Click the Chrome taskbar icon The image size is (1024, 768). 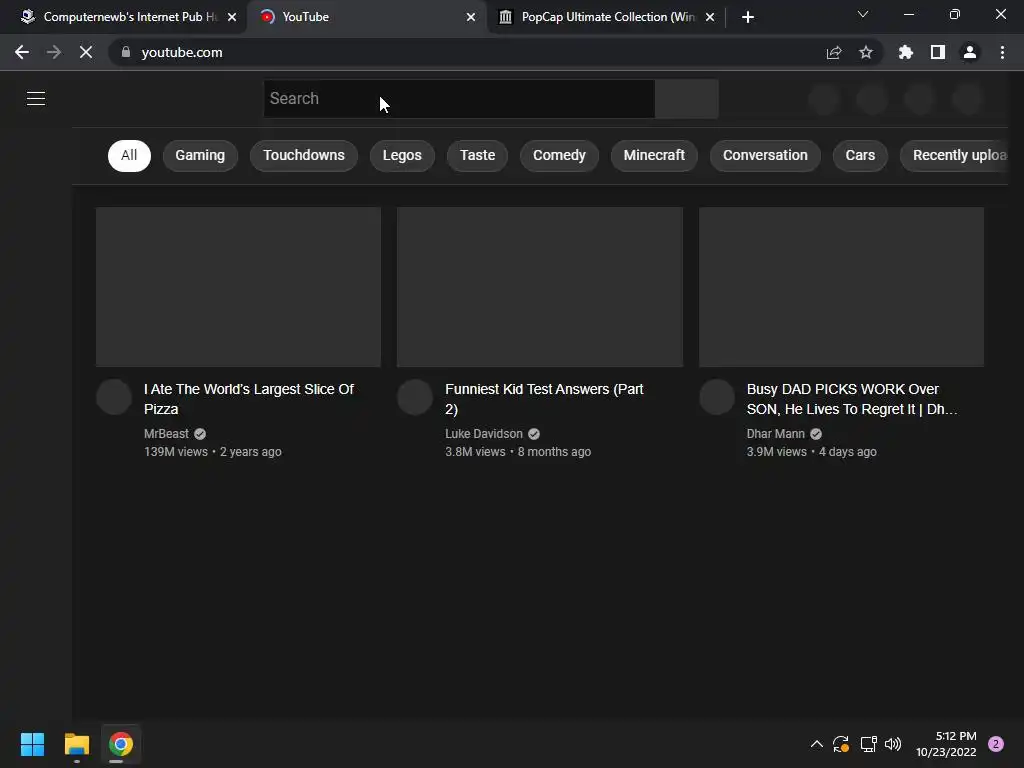(121, 744)
